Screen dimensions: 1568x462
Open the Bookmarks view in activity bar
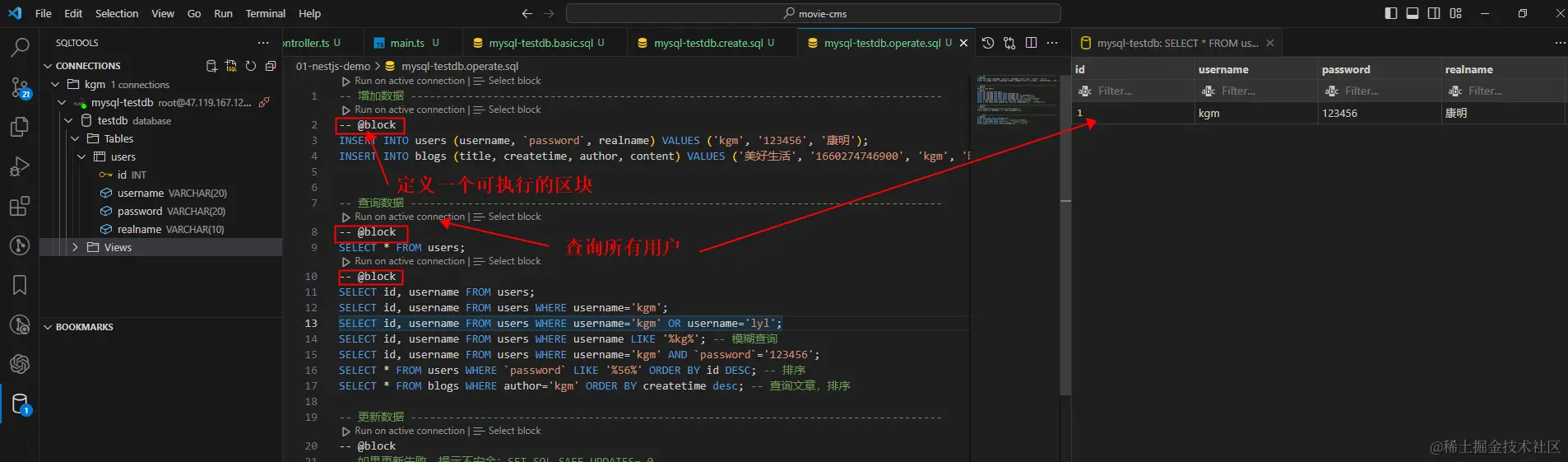pos(20,285)
